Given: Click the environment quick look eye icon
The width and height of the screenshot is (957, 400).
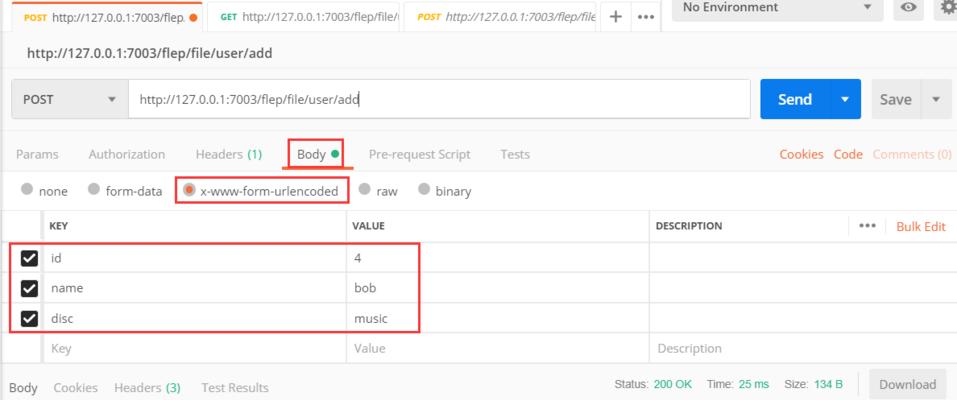Looking at the screenshot, I should (x=909, y=8).
